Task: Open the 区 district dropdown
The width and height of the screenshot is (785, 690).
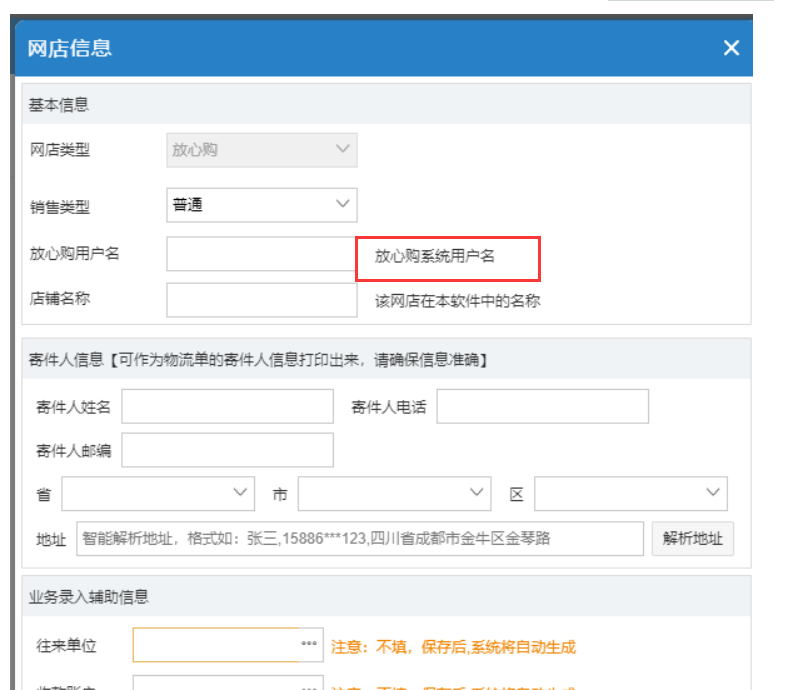Action: coord(630,494)
